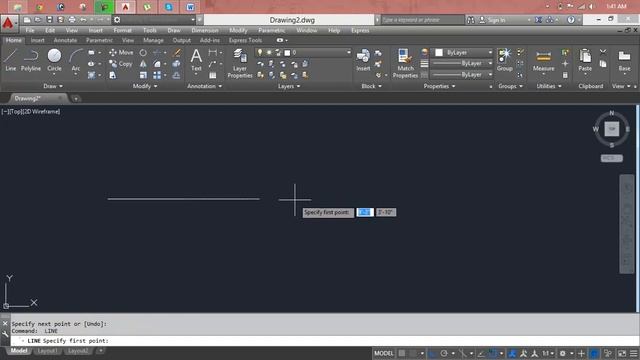Image resolution: width=640 pixels, height=360 pixels.
Task: Click the command line customize wrench icon
Action: point(5,334)
